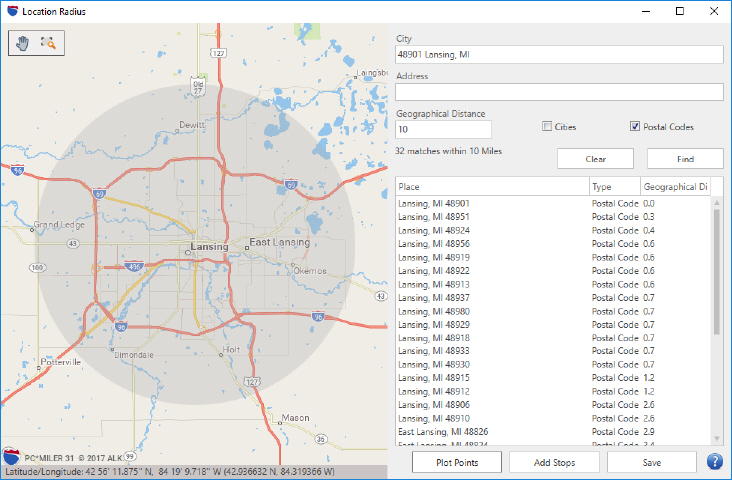Sort results by the Place column header
Screen dimensions: 732x480
point(492,186)
